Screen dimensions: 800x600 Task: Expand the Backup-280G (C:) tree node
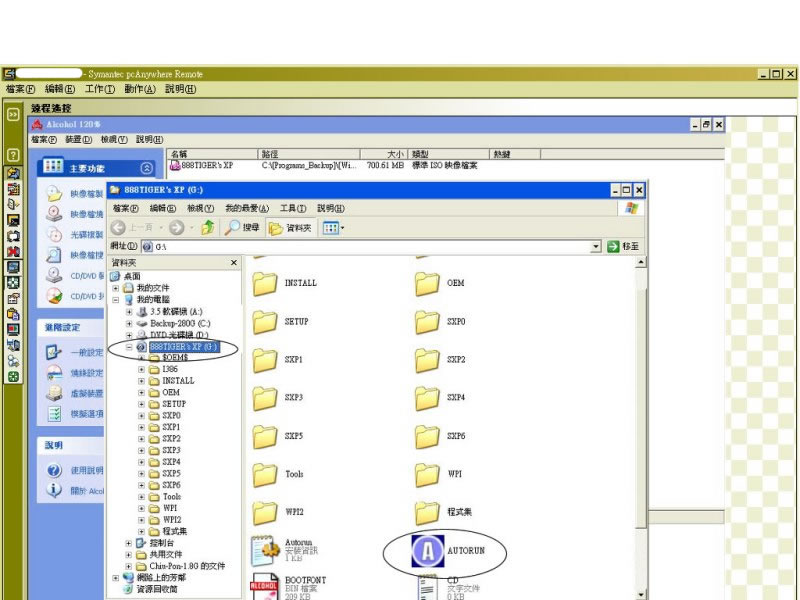click(129, 323)
